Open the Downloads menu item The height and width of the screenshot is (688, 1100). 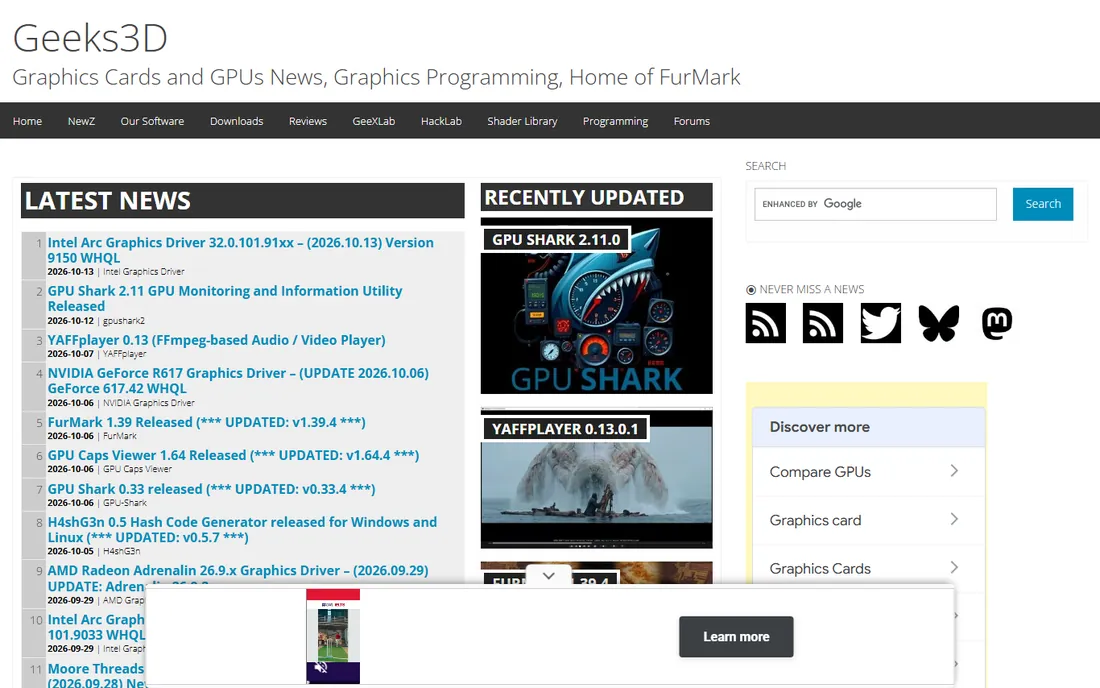pos(236,121)
